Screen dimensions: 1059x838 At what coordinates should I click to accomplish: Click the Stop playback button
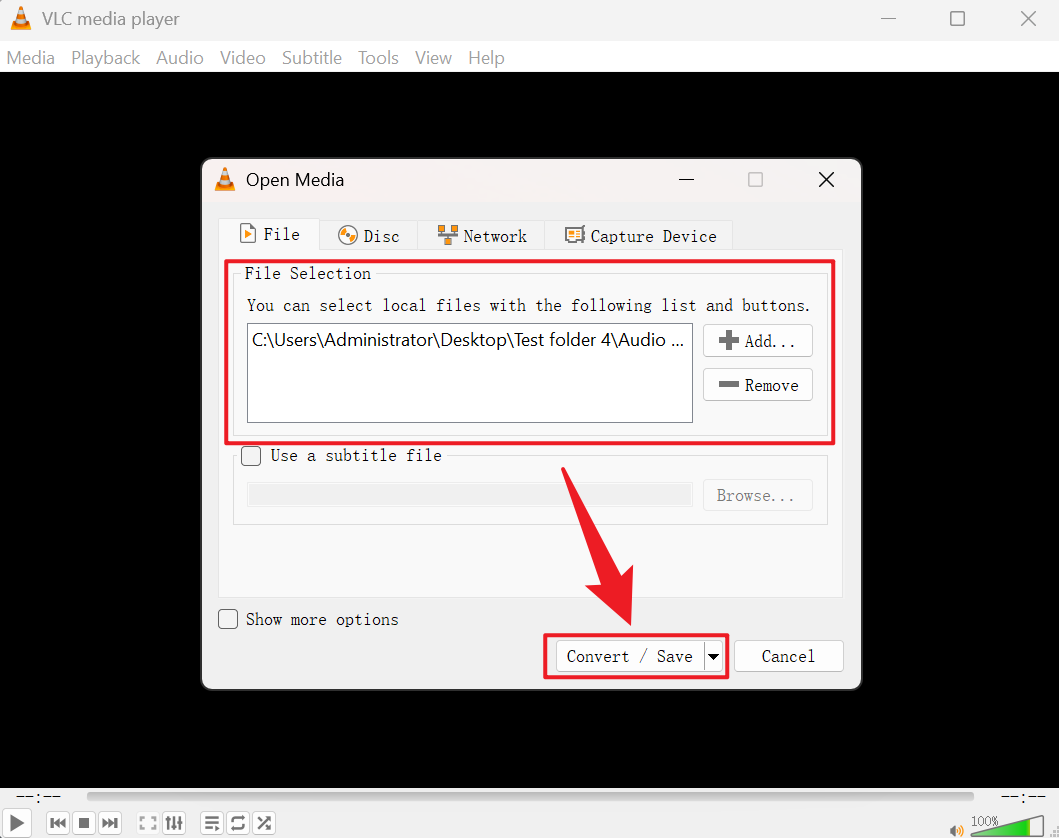pyautogui.click(x=84, y=823)
